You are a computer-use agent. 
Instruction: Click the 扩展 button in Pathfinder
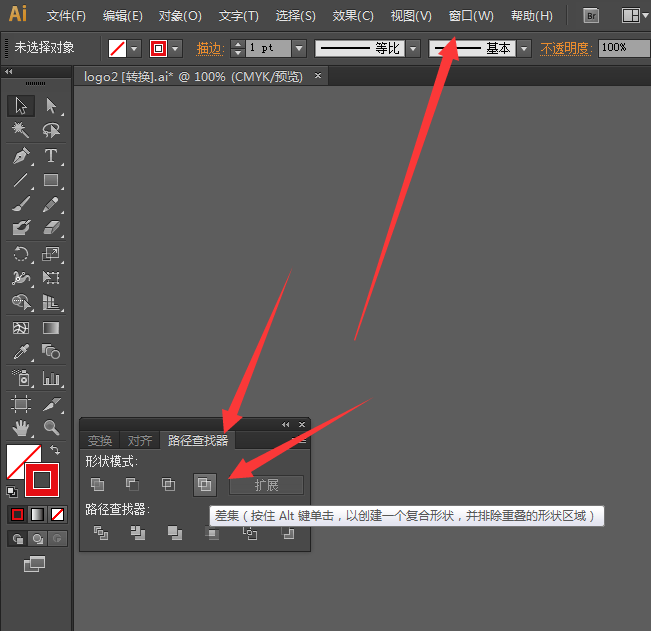[x=266, y=485]
